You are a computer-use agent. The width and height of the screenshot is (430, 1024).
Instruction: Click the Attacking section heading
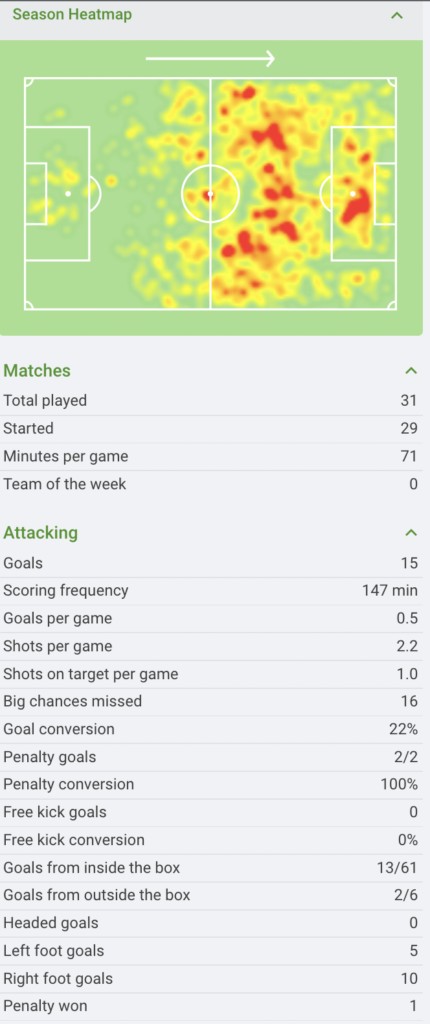41,533
